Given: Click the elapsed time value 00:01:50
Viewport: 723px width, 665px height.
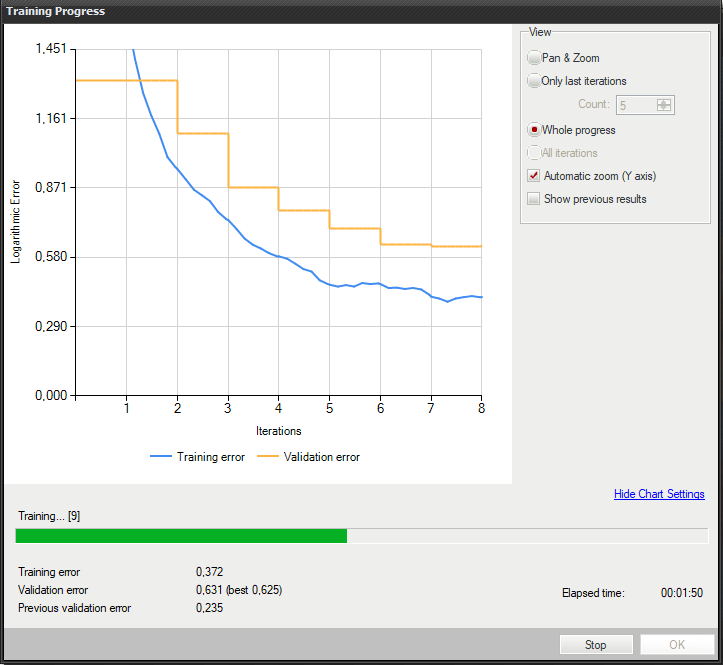Looking at the screenshot, I should click(681, 593).
